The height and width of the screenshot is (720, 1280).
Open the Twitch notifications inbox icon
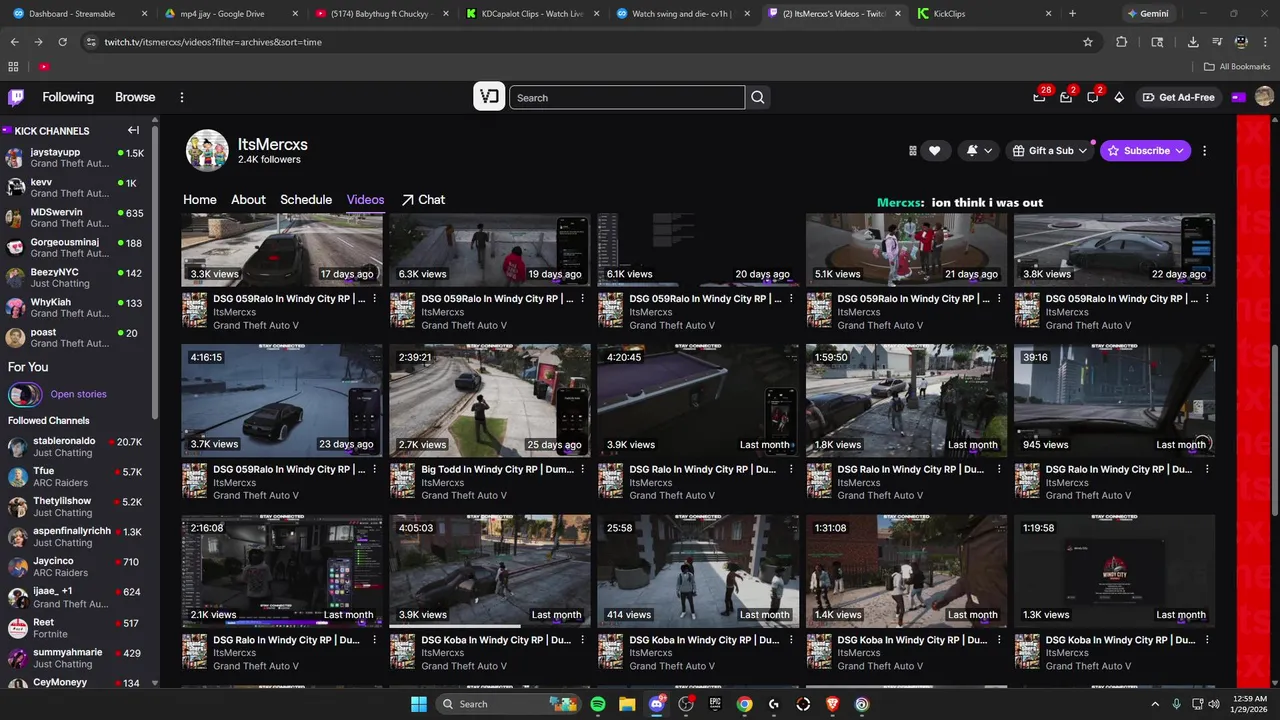1066,97
